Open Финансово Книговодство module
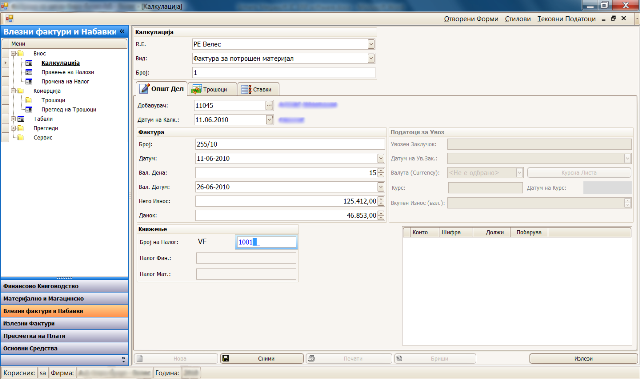This screenshot has width=640, height=379. click(x=64, y=286)
